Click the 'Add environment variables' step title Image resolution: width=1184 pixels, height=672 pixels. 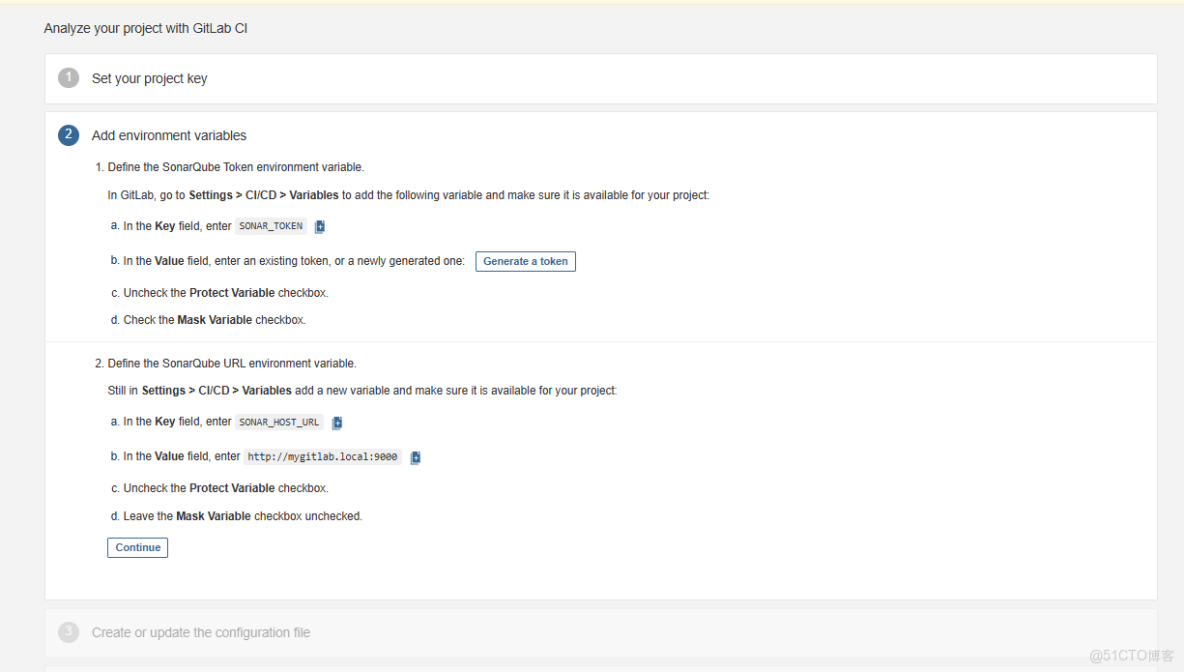(x=168, y=135)
